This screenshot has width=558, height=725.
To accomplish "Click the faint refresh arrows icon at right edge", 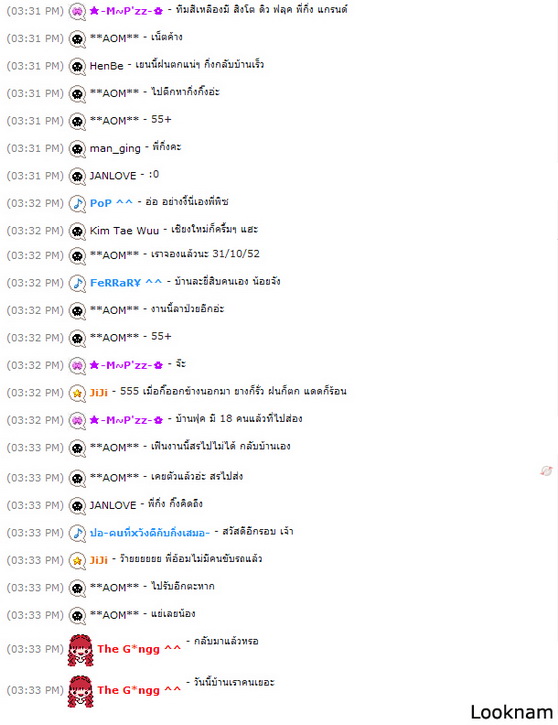I will click(546, 471).
